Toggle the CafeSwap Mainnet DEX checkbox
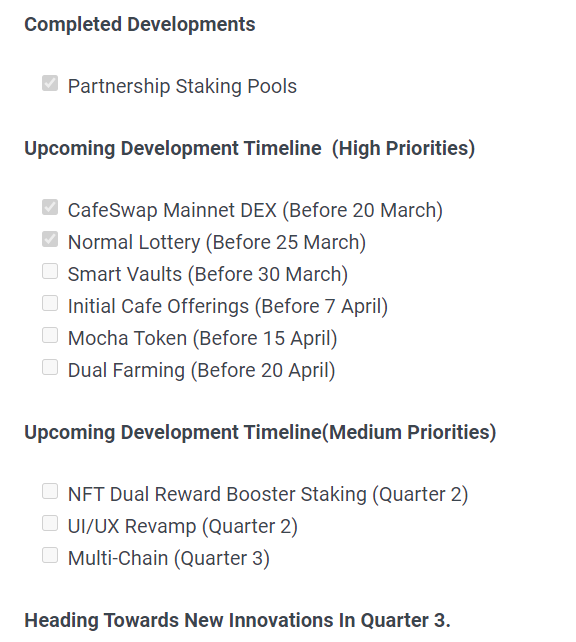The image size is (576, 642). (x=50, y=207)
